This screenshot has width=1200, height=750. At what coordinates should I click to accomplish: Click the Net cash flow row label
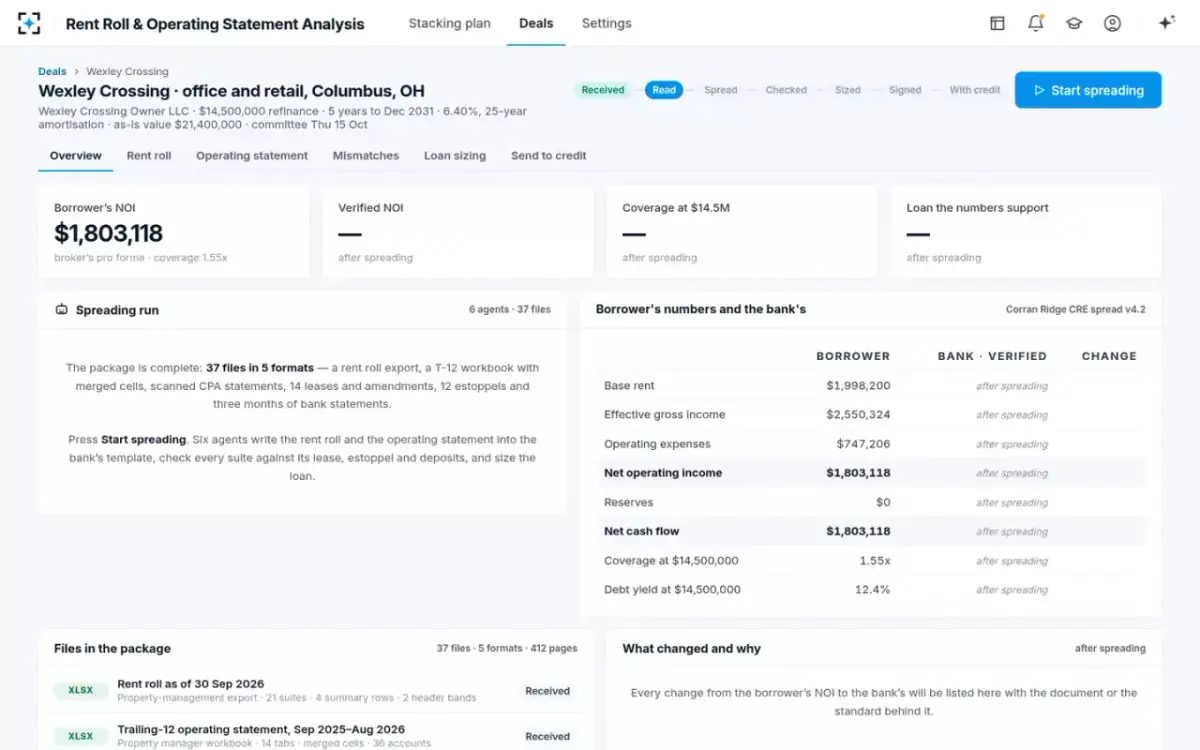click(642, 532)
